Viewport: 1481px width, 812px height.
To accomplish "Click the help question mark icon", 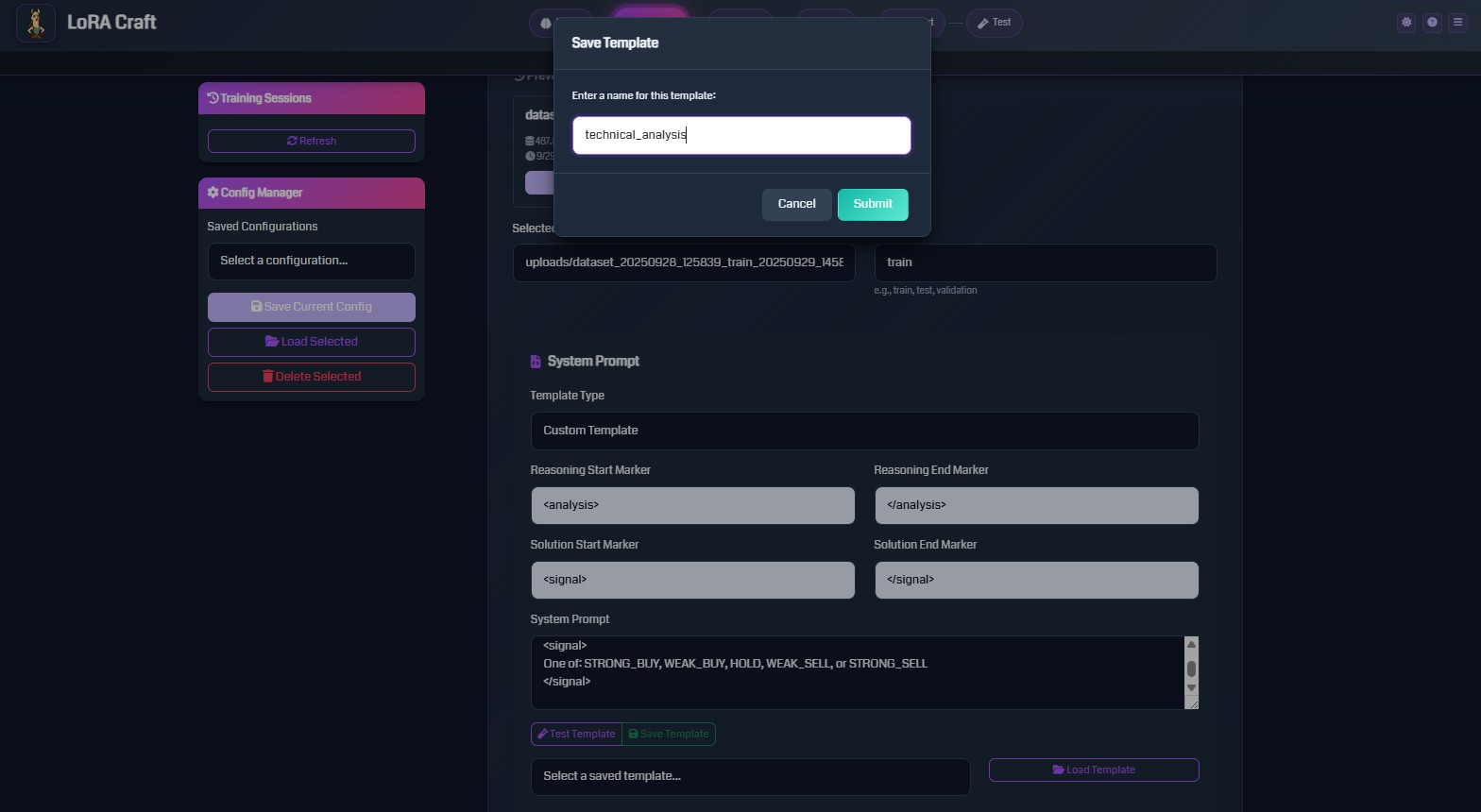I will click(x=1432, y=23).
